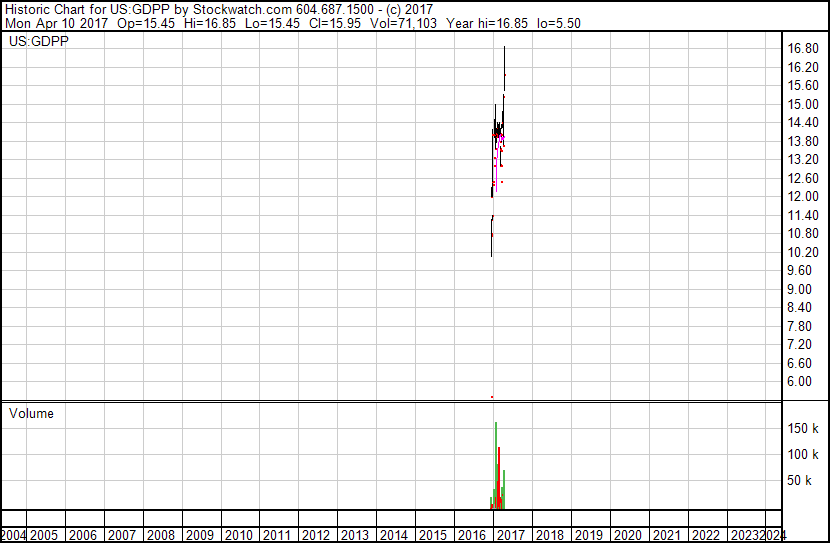Viewport: 830px width, 543px height.
Task: Click the 16.20 price axis value
Action: (803, 67)
